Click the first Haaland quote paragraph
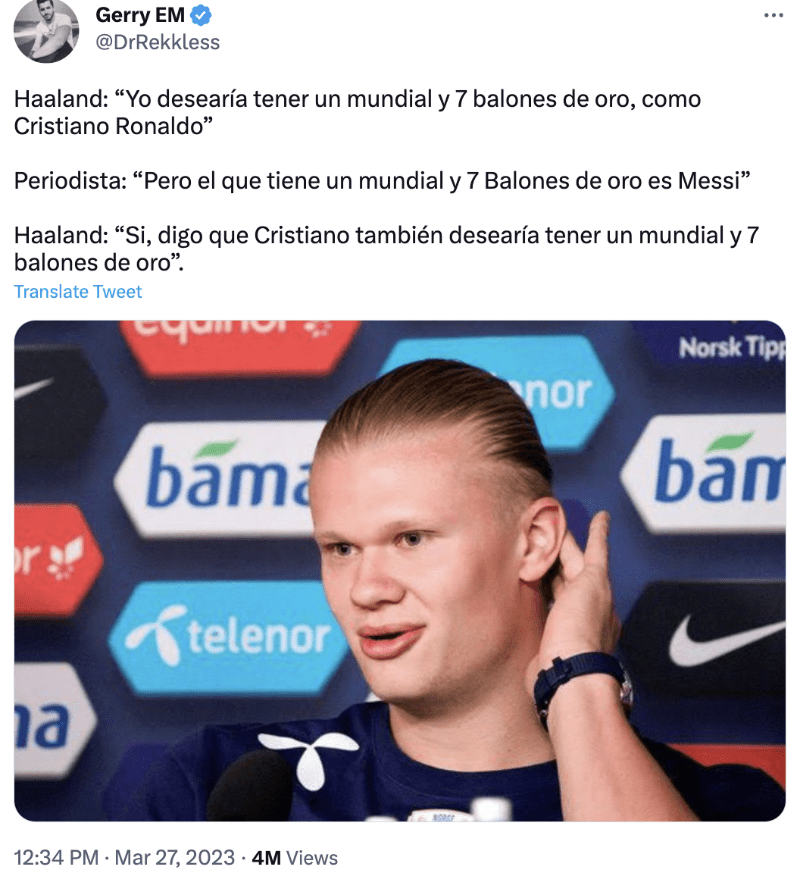This screenshot has height=873, width=800. 357,112
